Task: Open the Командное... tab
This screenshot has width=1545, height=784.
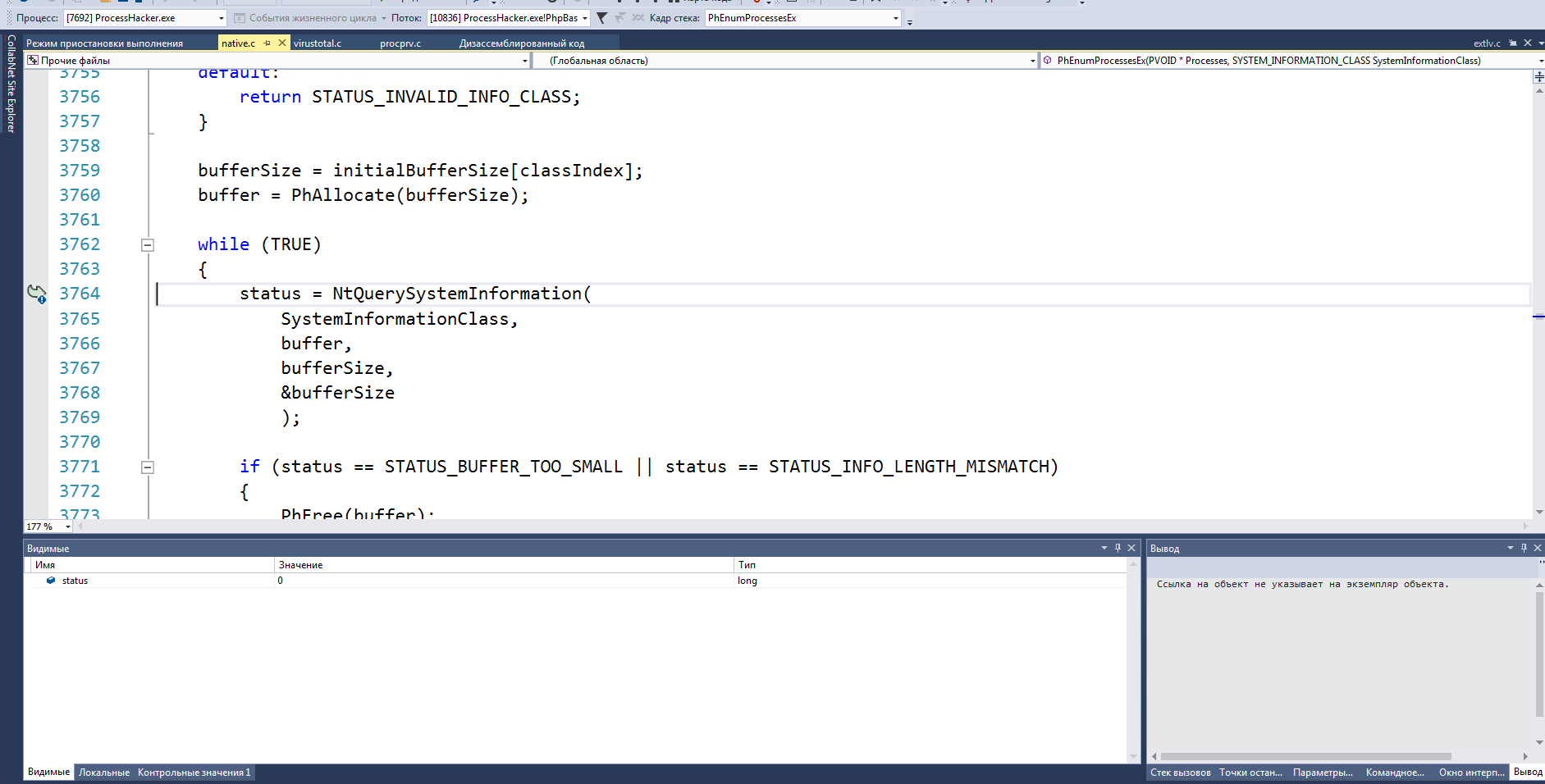Action: pyautogui.click(x=1395, y=773)
